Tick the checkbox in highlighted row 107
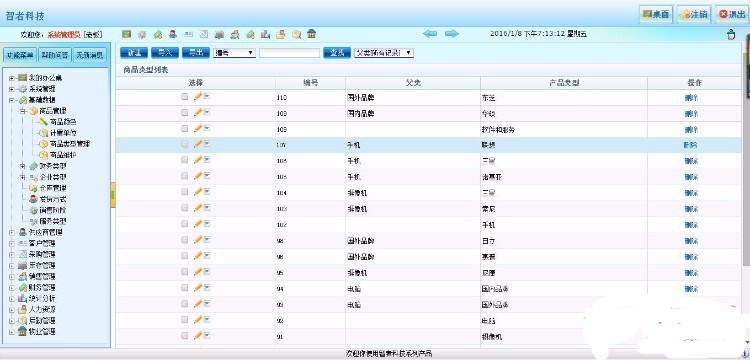 pos(185,144)
